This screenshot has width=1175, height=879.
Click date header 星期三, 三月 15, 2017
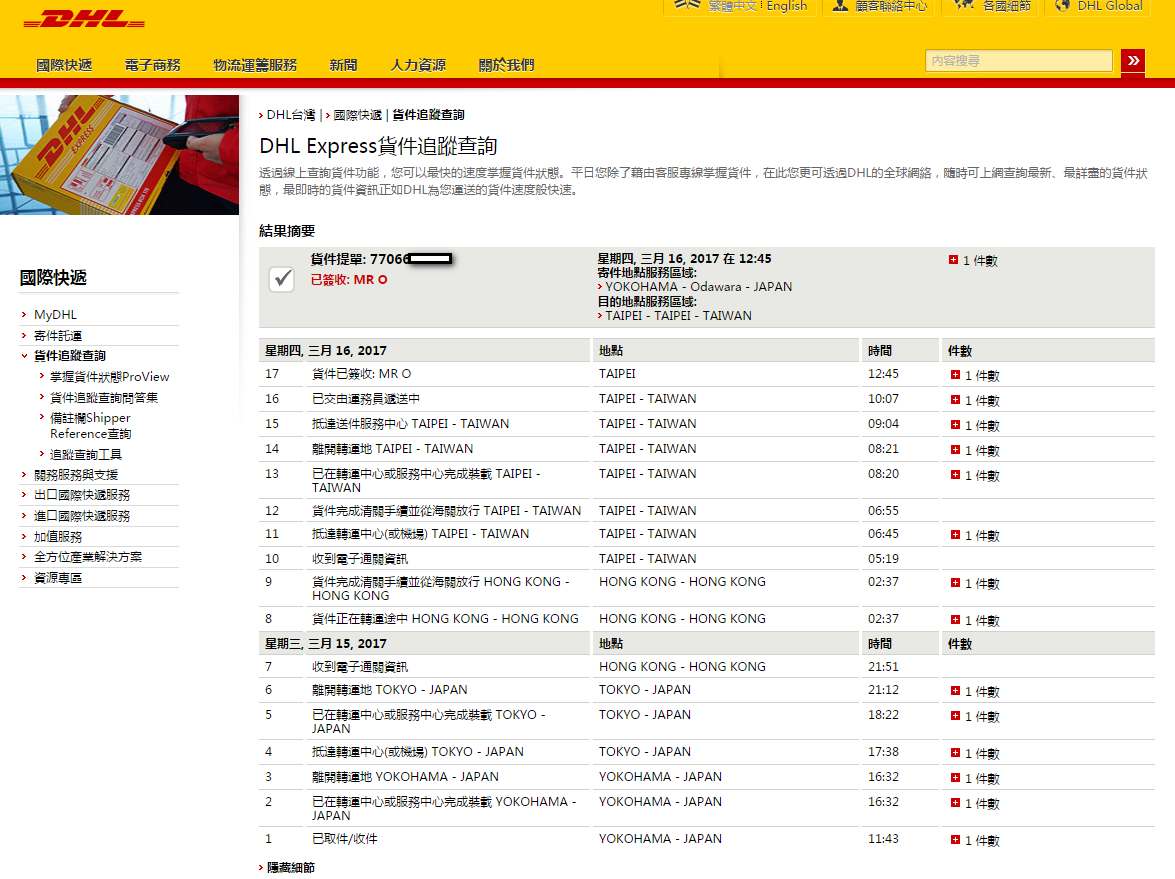[x=326, y=644]
